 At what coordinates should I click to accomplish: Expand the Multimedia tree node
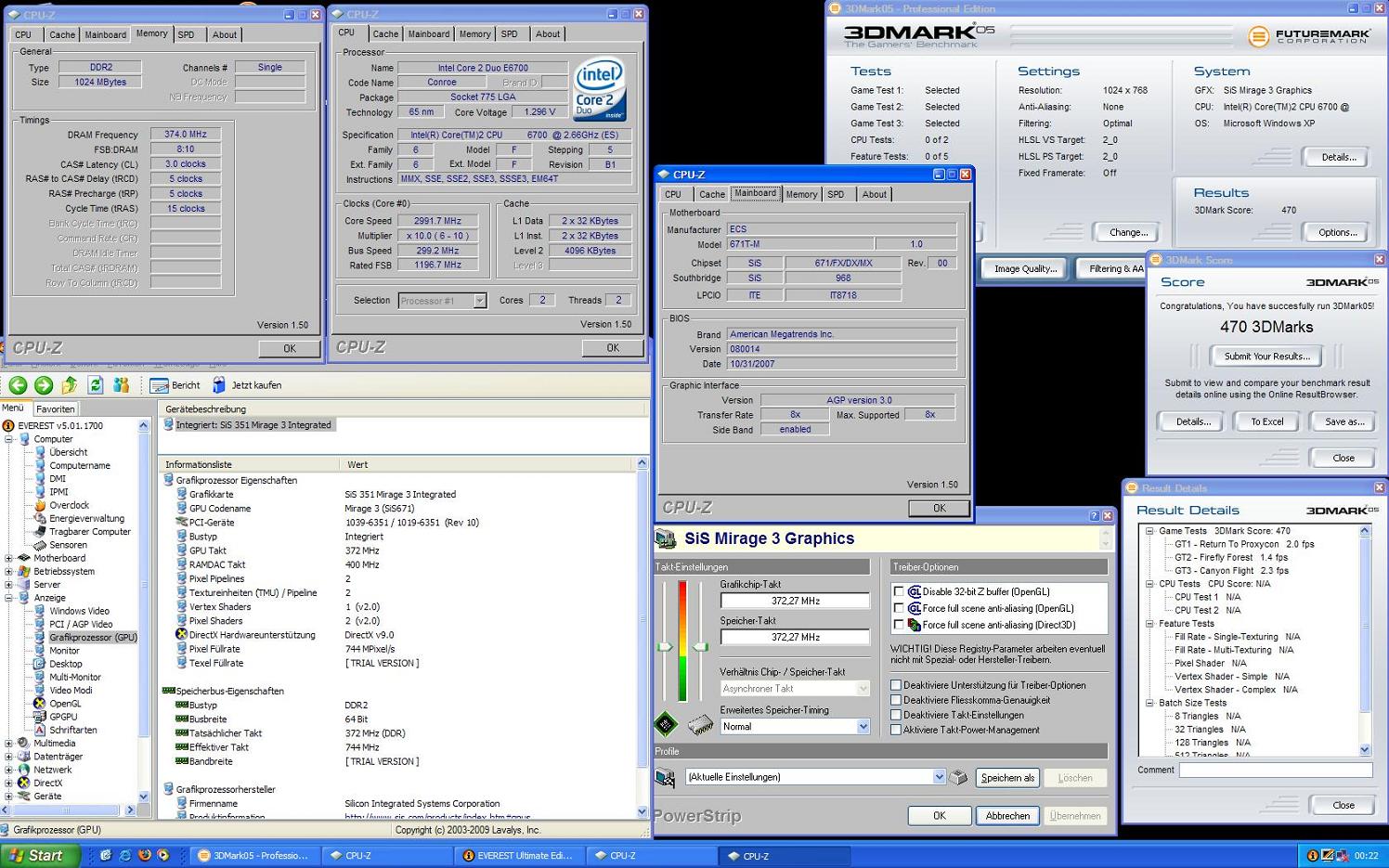point(9,744)
